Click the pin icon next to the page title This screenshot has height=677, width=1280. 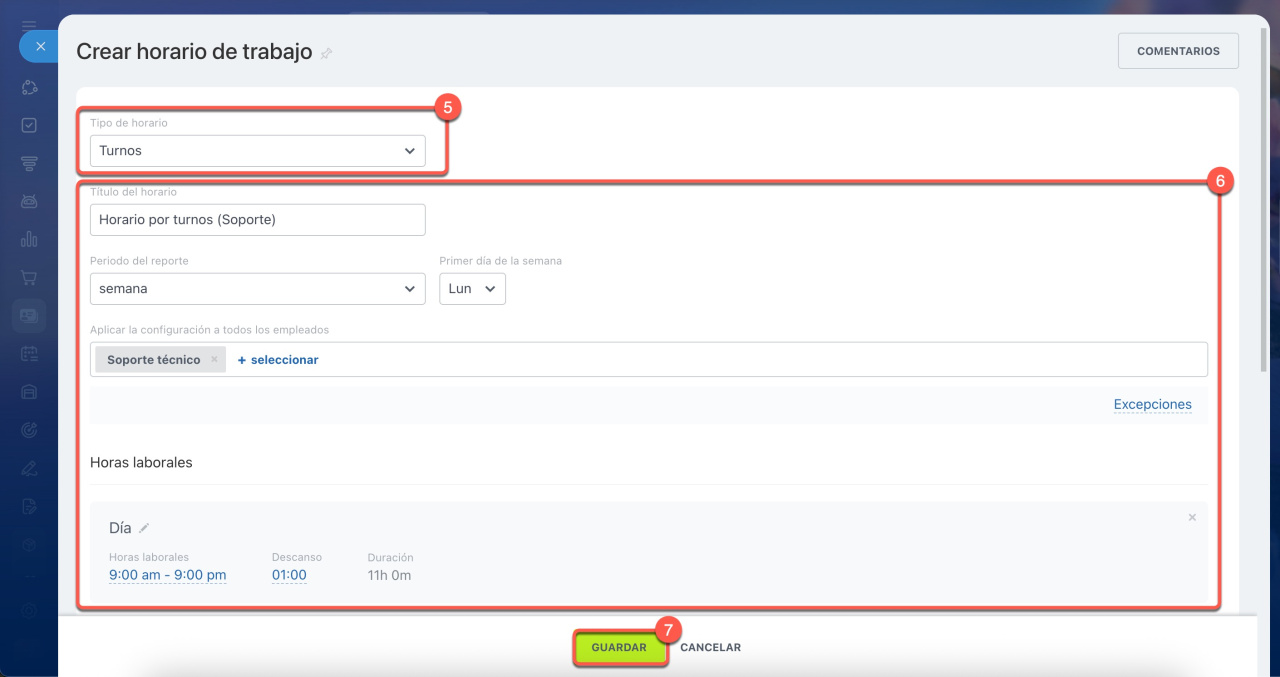327,54
